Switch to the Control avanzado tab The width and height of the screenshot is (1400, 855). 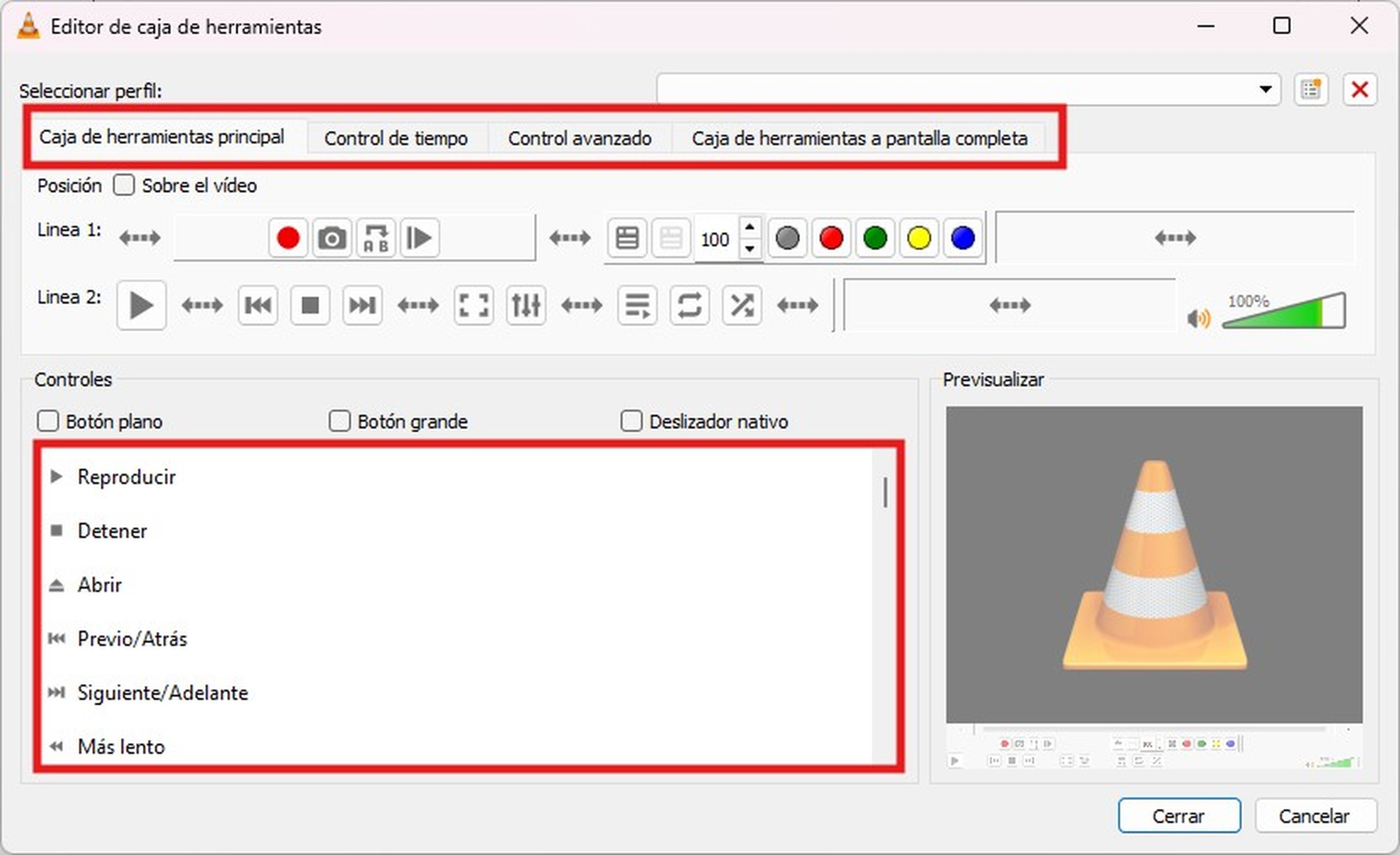(x=580, y=138)
